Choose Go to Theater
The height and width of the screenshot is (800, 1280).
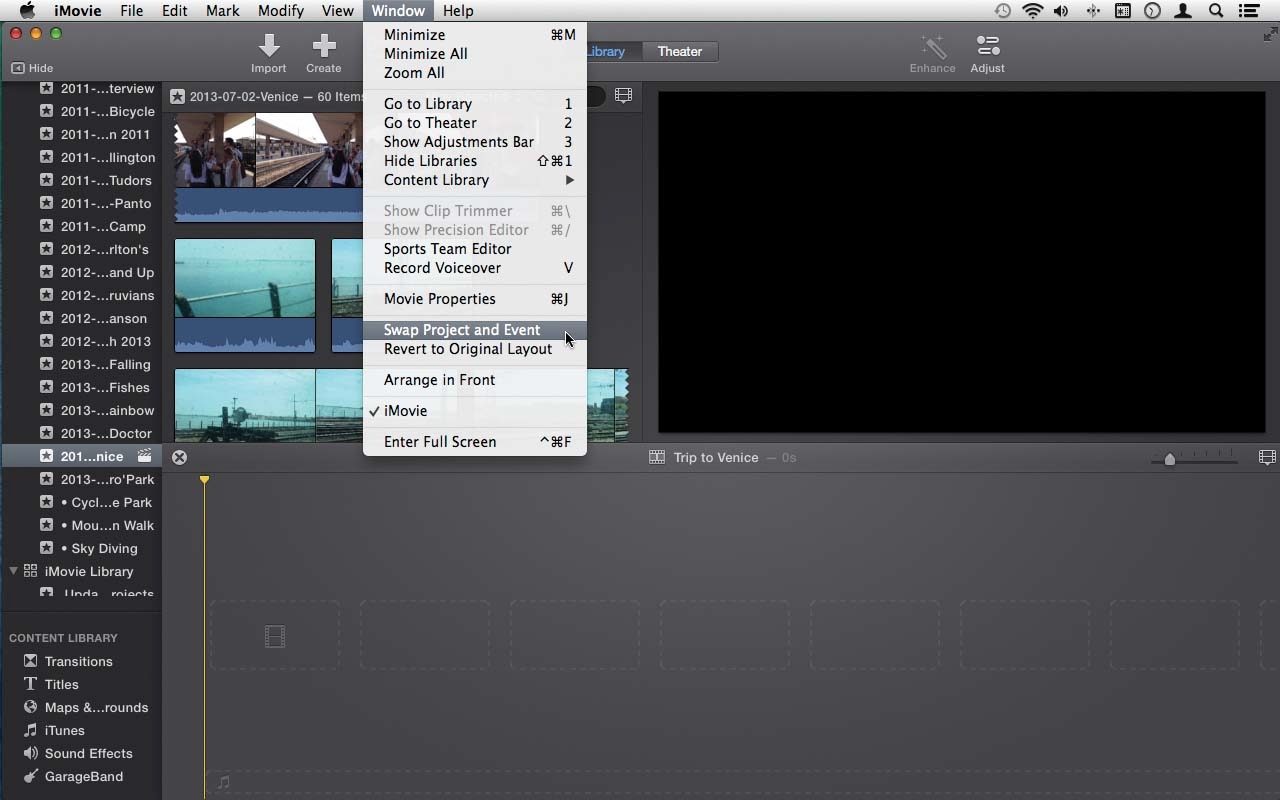pyautogui.click(x=475, y=123)
